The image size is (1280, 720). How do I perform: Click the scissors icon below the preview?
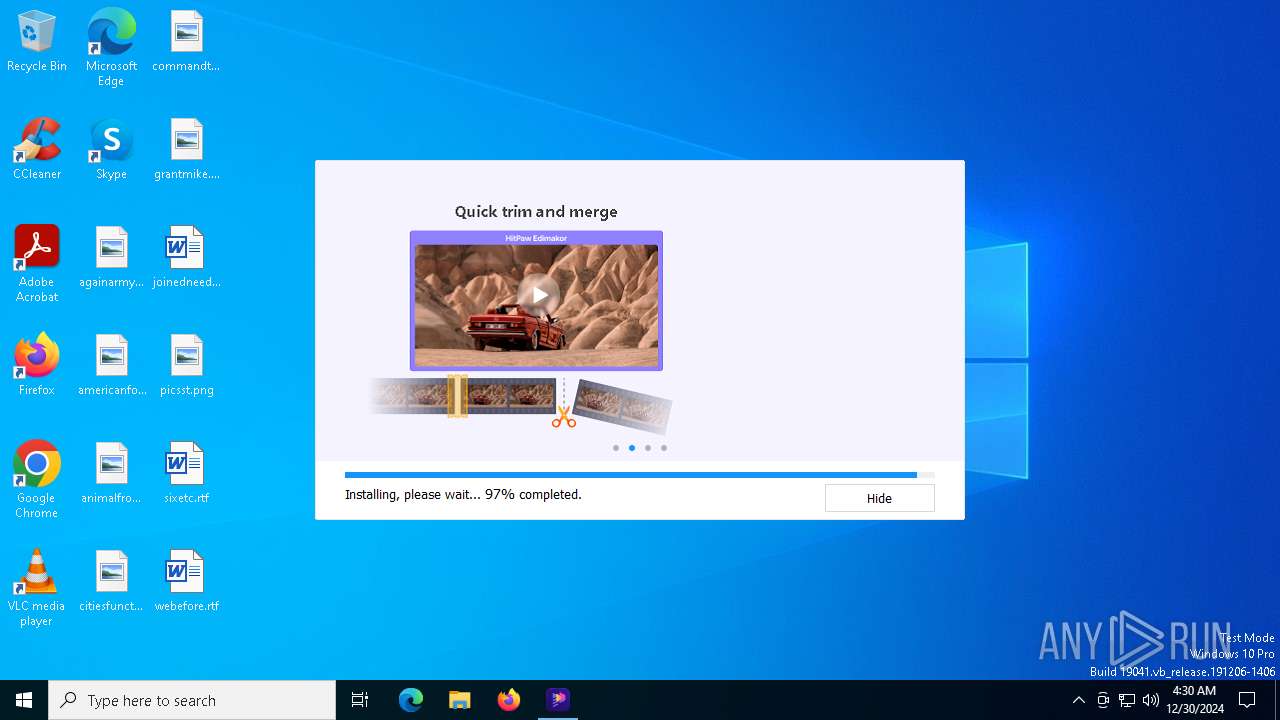[x=564, y=417]
